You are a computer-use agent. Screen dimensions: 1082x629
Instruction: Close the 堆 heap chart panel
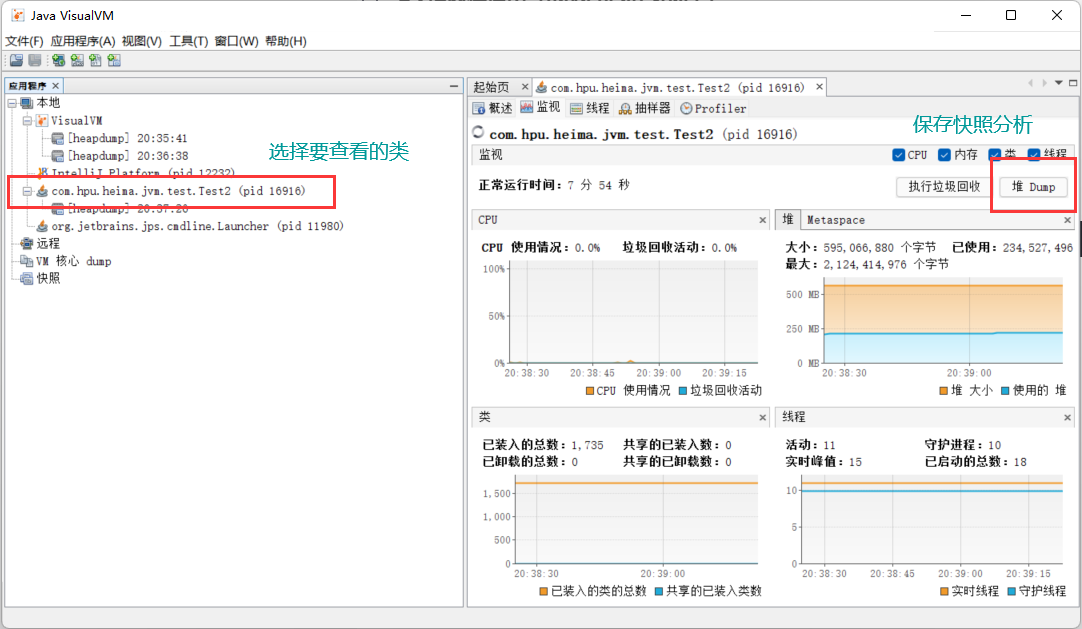[1068, 221]
